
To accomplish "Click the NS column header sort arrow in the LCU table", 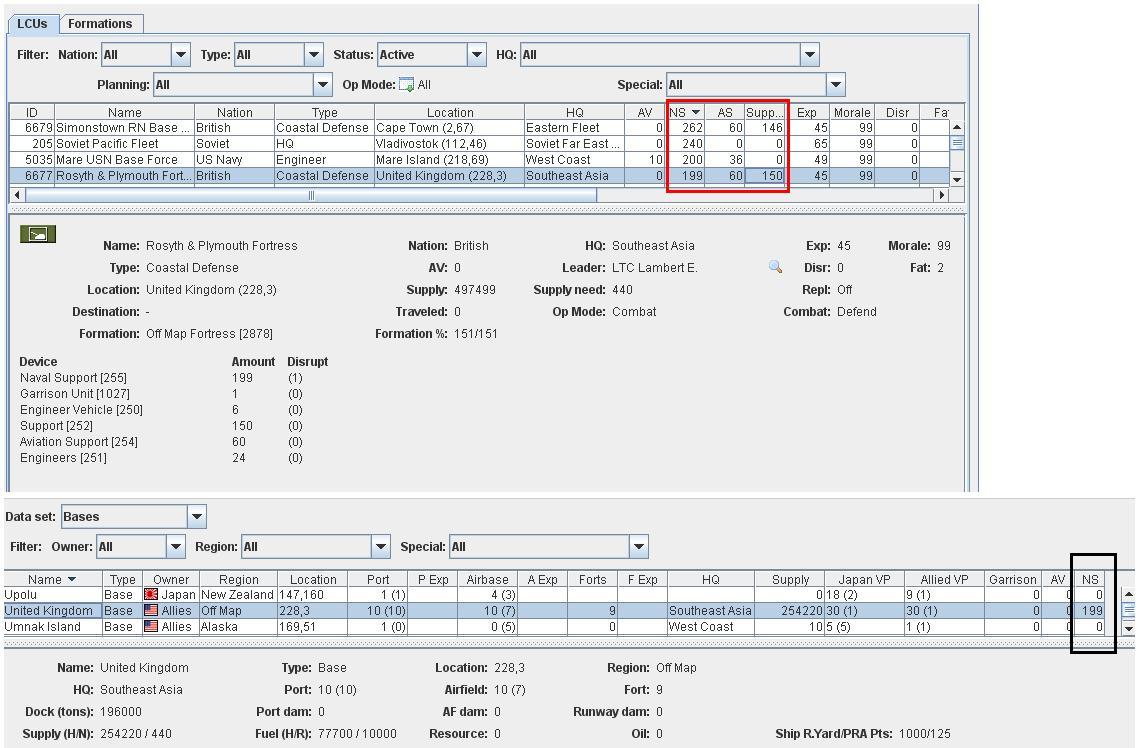I will [696, 113].
